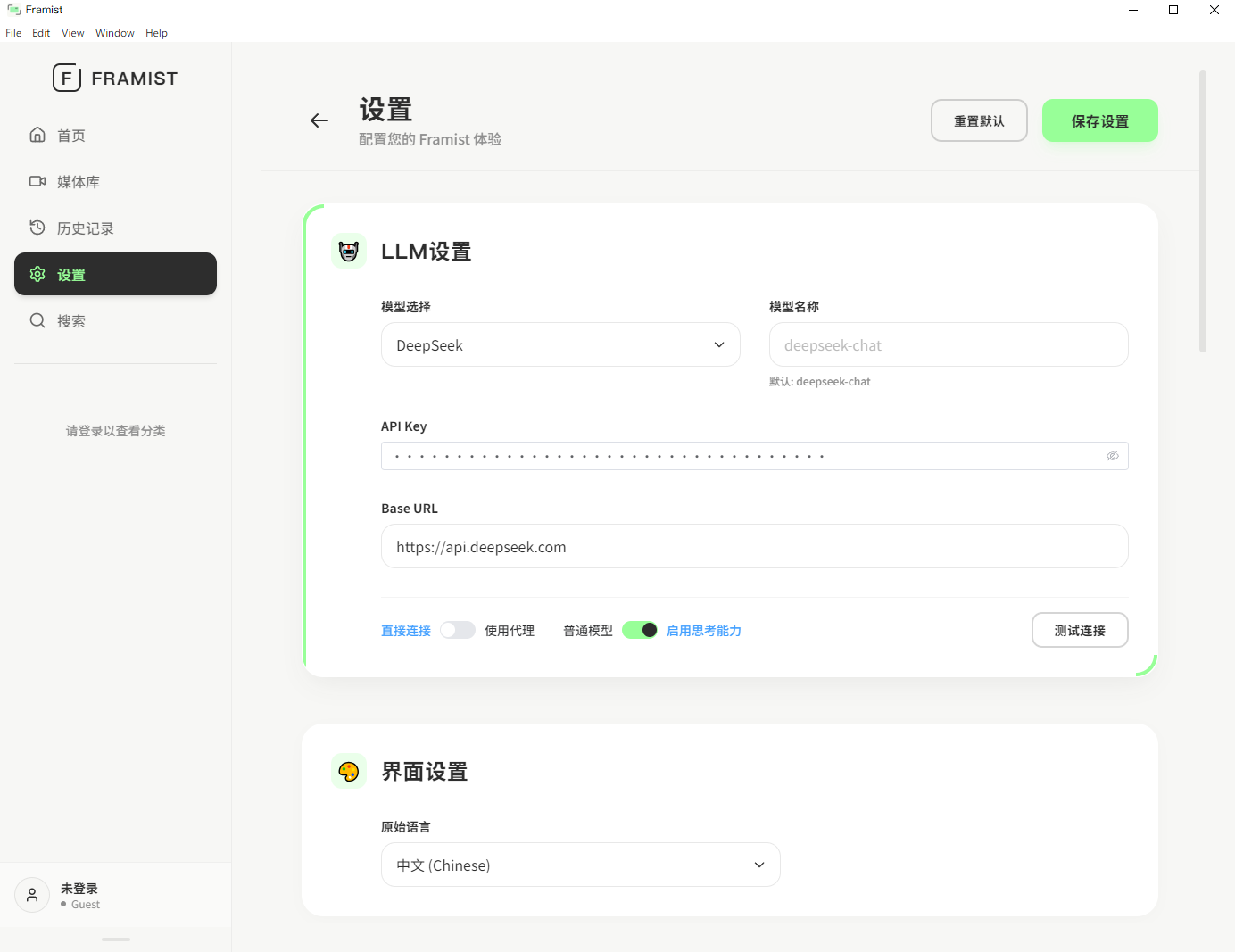Click the LLM设置 robot icon
This screenshot has height=952, width=1235.
coord(349,252)
